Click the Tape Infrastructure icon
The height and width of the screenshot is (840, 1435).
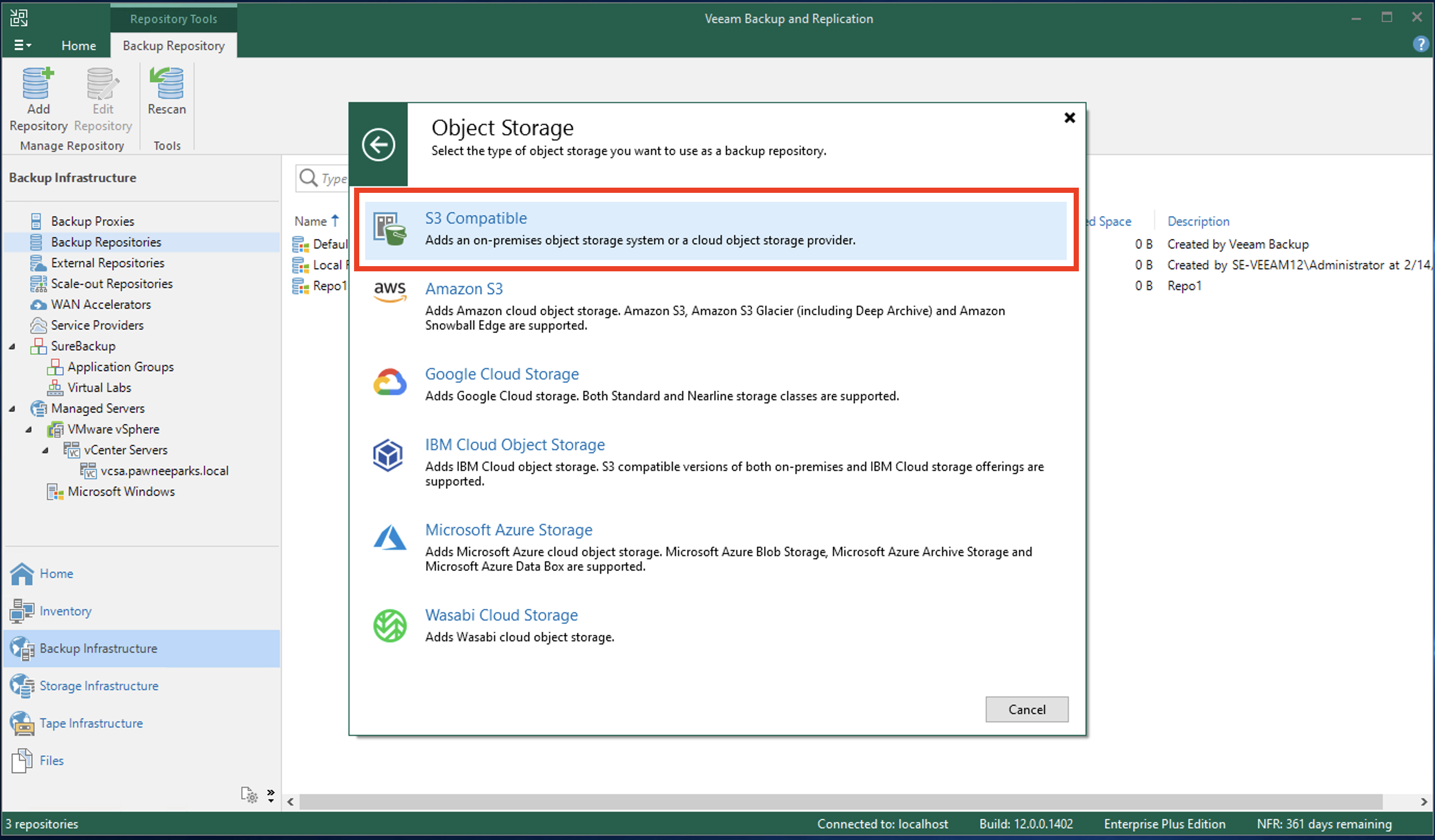coord(22,723)
